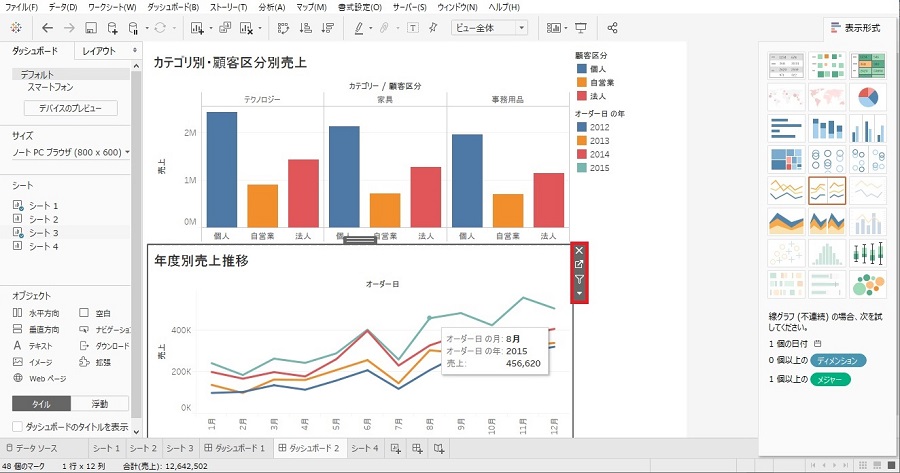Click the Save icon in the toolbar
This screenshot has height=473, width=900.
91,28
